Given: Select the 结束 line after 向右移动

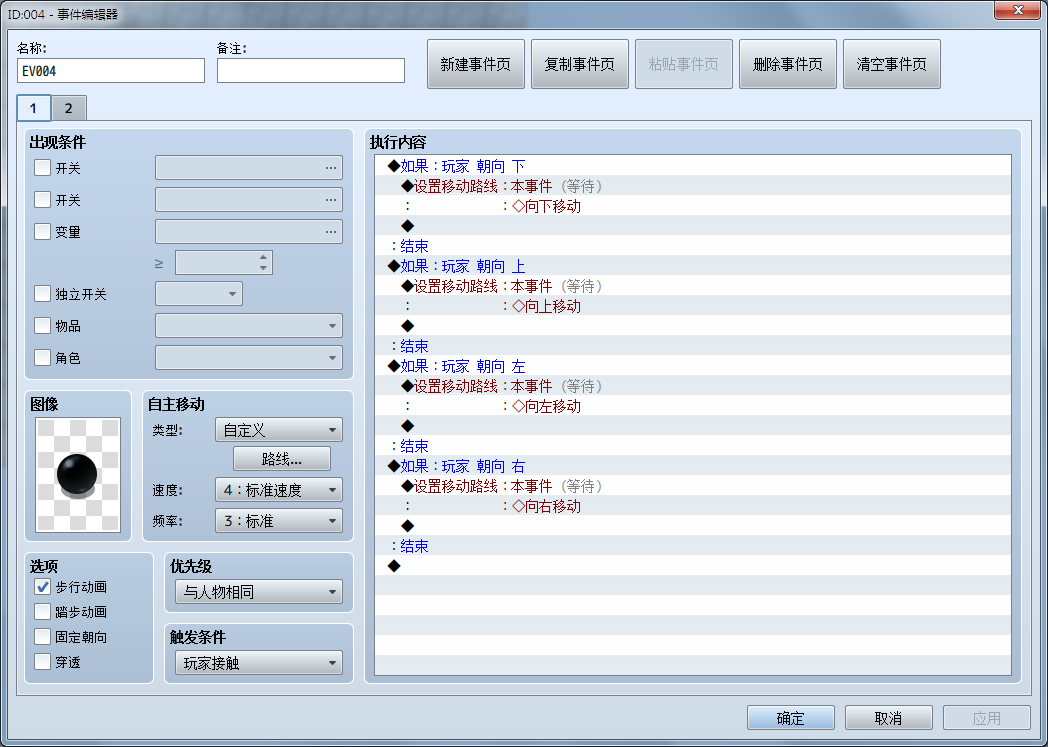Looking at the screenshot, I should tap(692, 546).
